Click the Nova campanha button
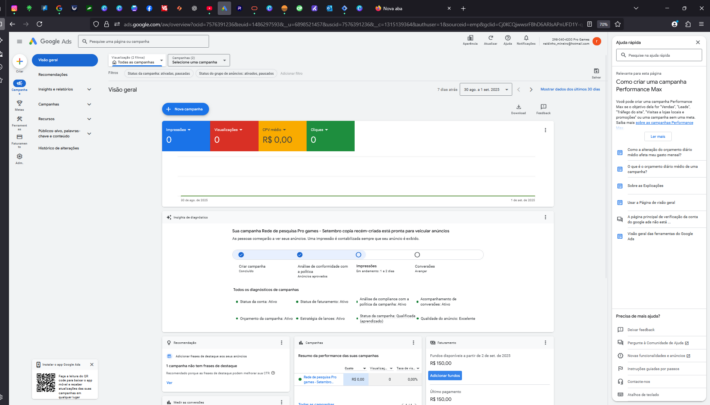Screen dimensions: 710x405 click(186, 108)
